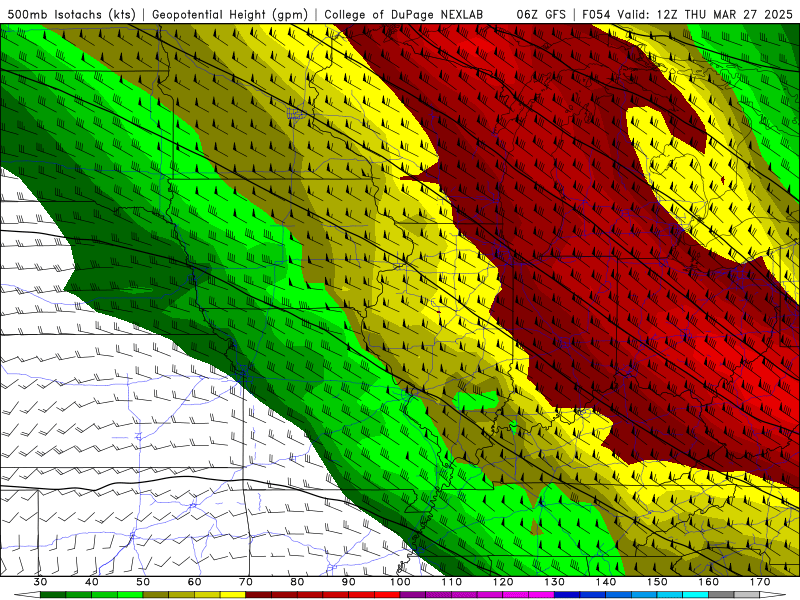Select the magenta swatch just before 130
This screenshot has width=800, height=600.
pos(541,595)
